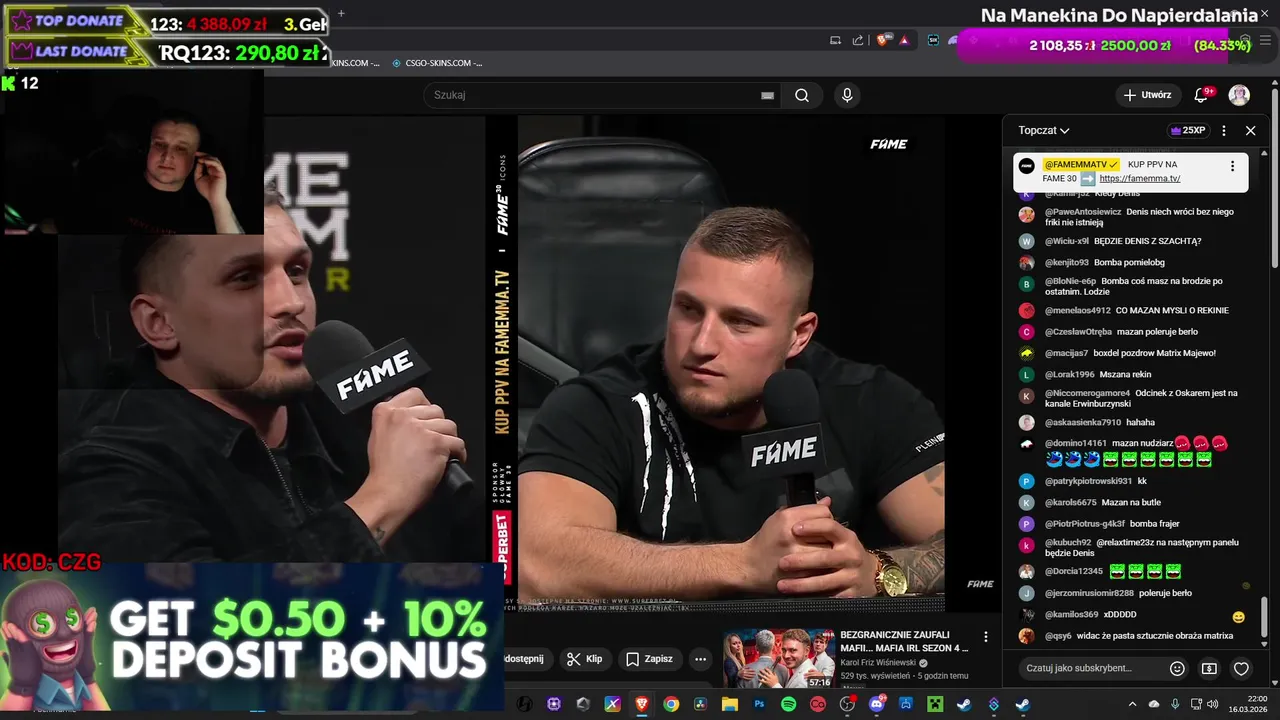Click the browser share page icon
This screenshot has width=1280, height=720.
[858, 40]
